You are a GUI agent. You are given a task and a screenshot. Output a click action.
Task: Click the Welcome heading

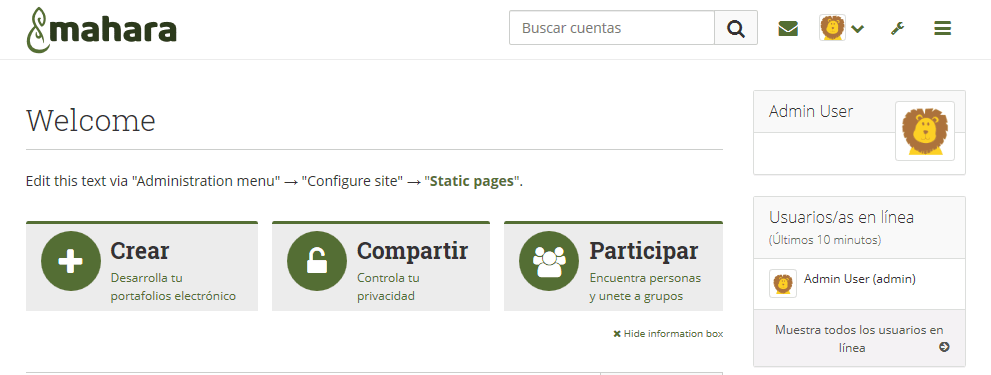[91, 120]
